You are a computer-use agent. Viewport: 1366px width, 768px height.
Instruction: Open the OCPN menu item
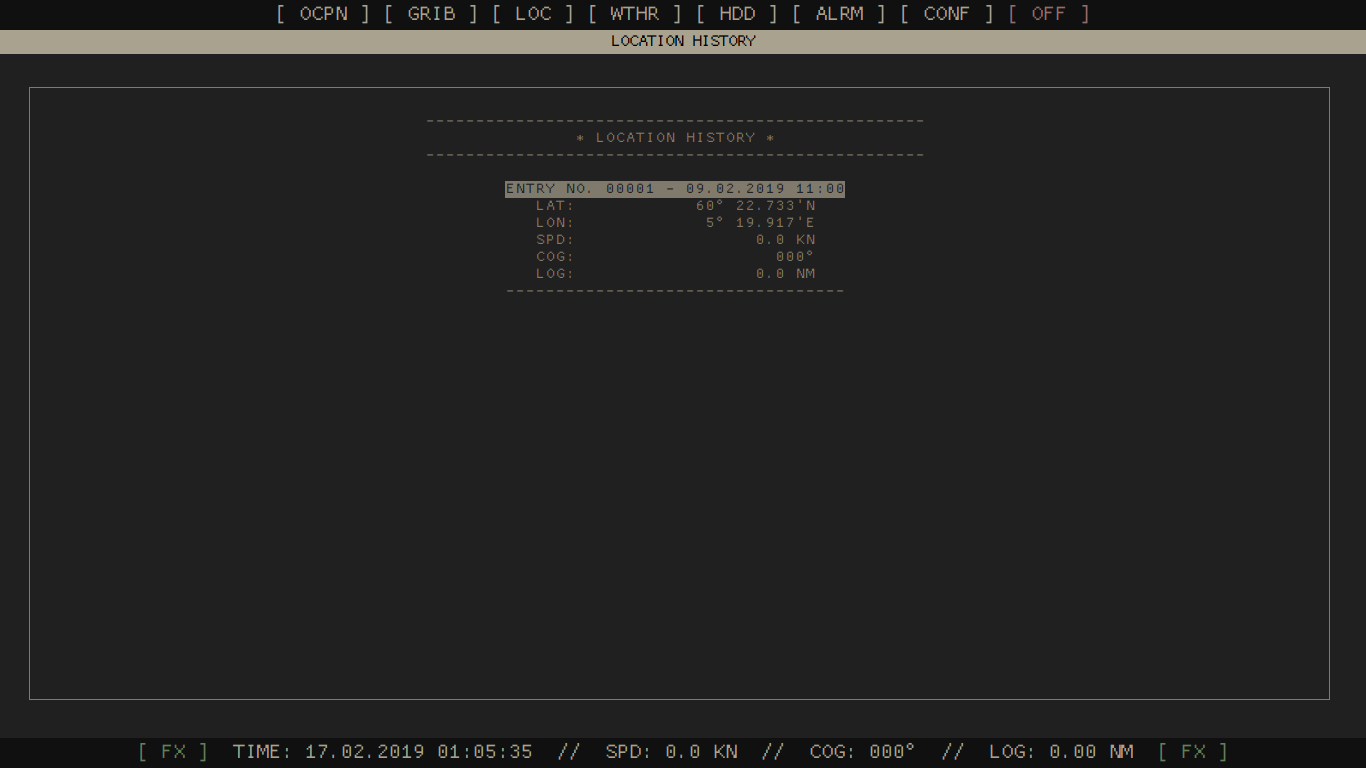[x=323, y=14]
